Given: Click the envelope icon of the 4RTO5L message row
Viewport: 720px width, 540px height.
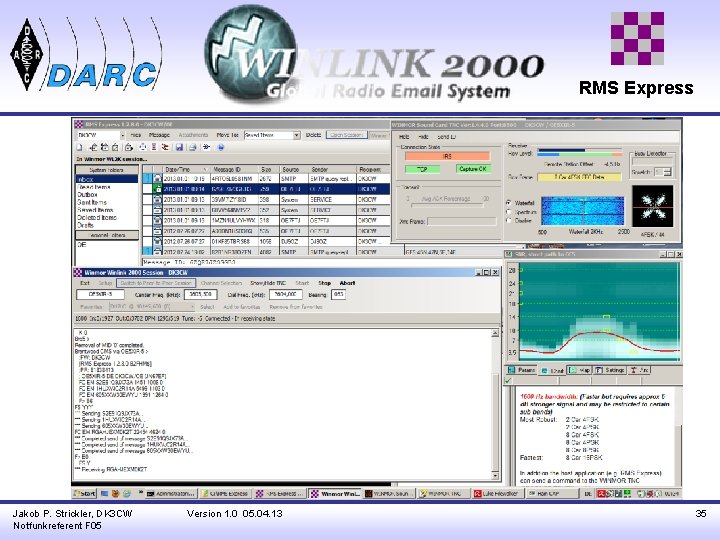Looking at the screenshot, I should 158,179.
